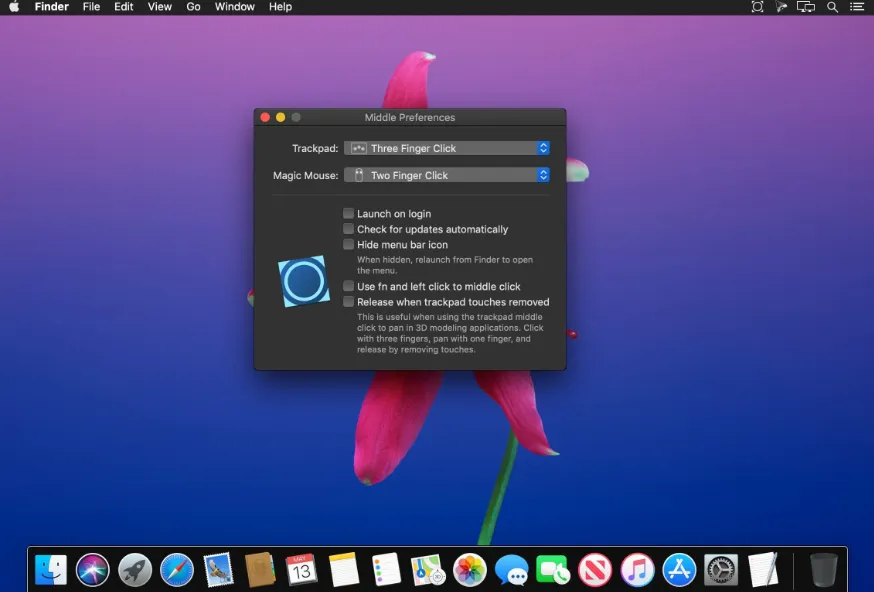The width and height of the screenshot is (874, 592).
Task: Open Messages speech bubble icon
Action: (512, 570)
